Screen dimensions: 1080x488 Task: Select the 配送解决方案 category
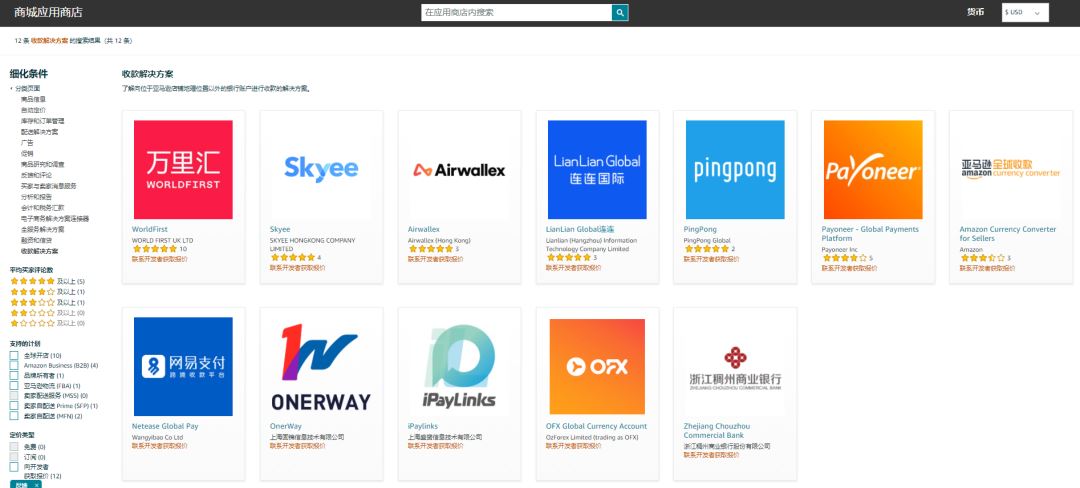39,131
